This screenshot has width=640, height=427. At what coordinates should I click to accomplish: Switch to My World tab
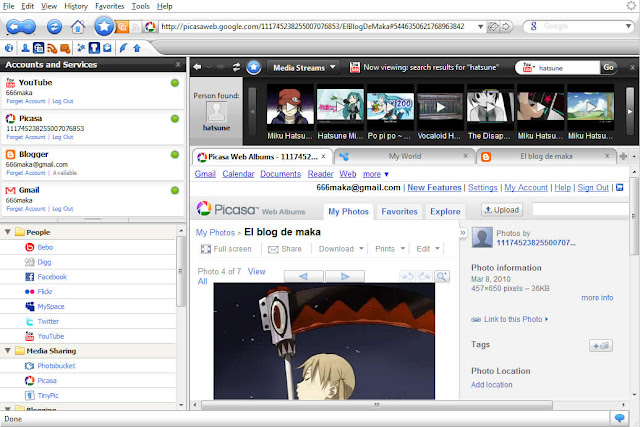click(404, 156)
